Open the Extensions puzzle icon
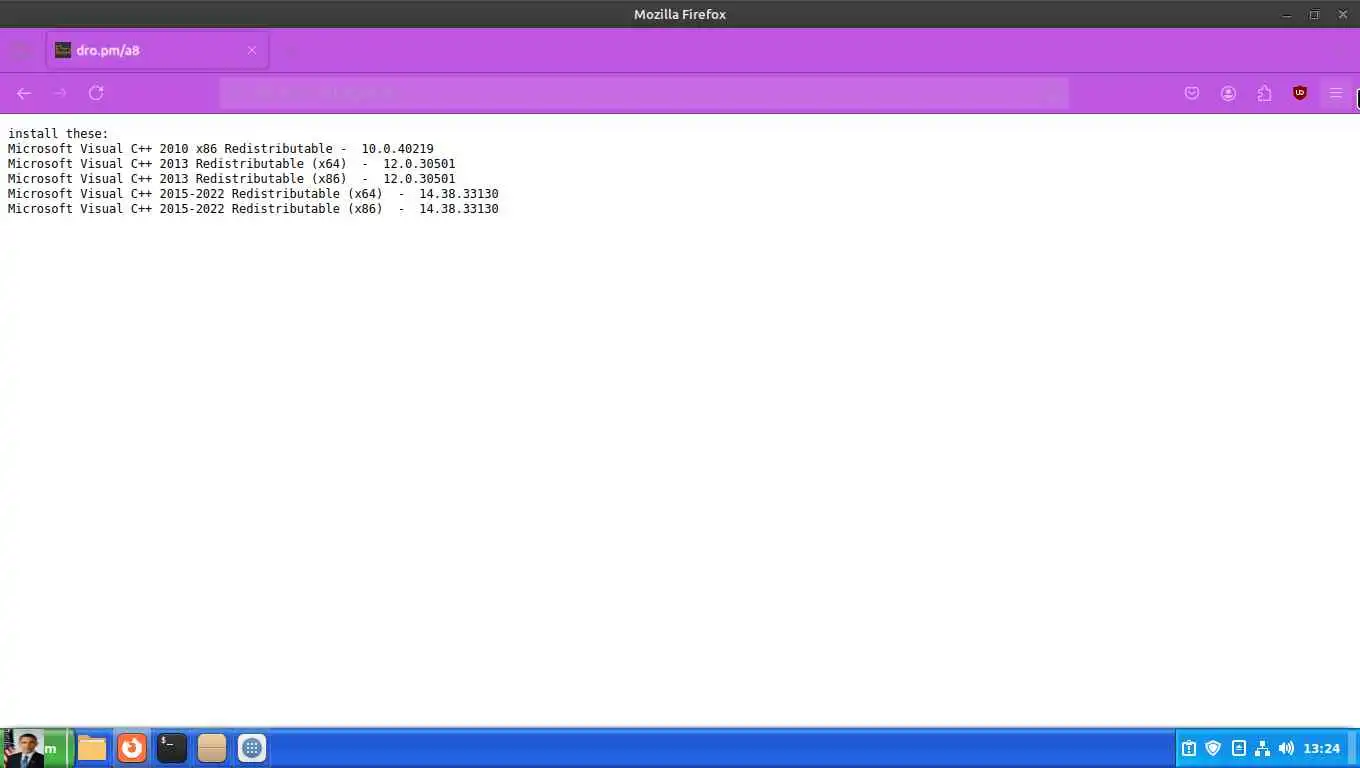 1264,93
